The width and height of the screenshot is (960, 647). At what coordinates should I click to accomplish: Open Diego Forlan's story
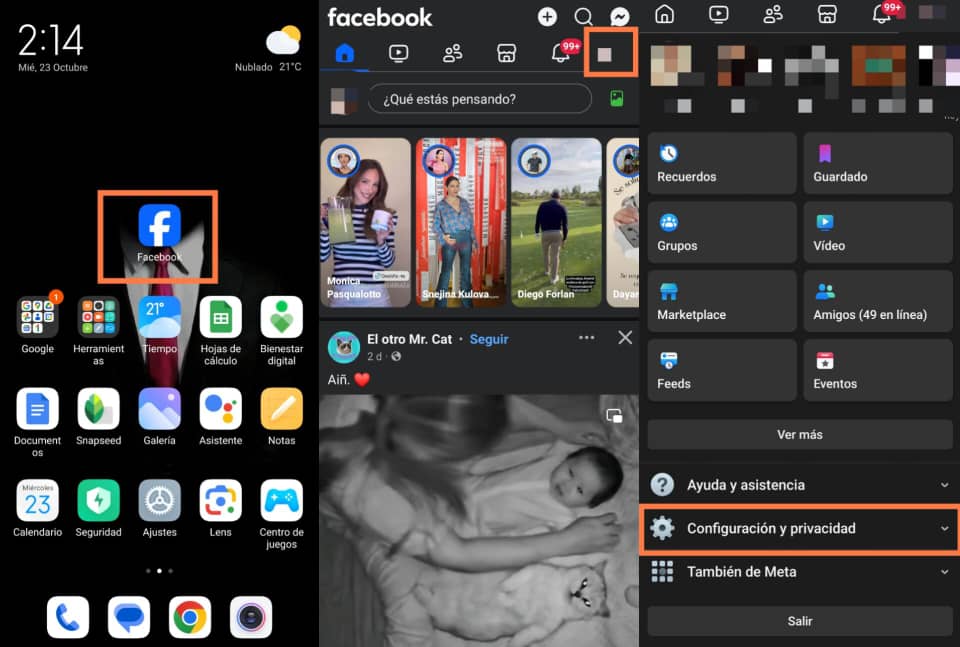point(557,222)
